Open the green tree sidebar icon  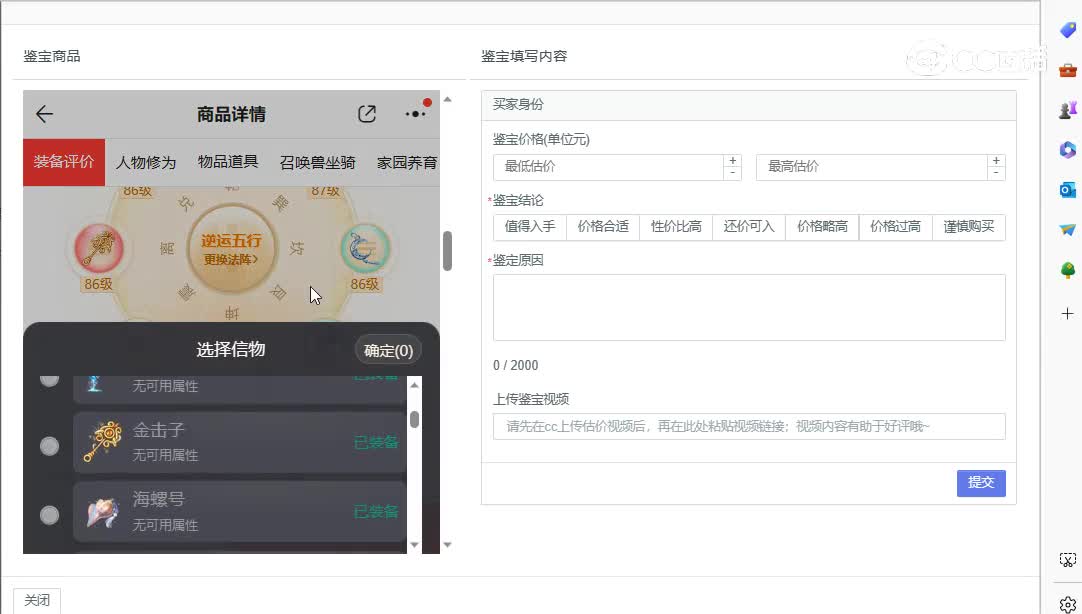click(x=1068, y=270)
